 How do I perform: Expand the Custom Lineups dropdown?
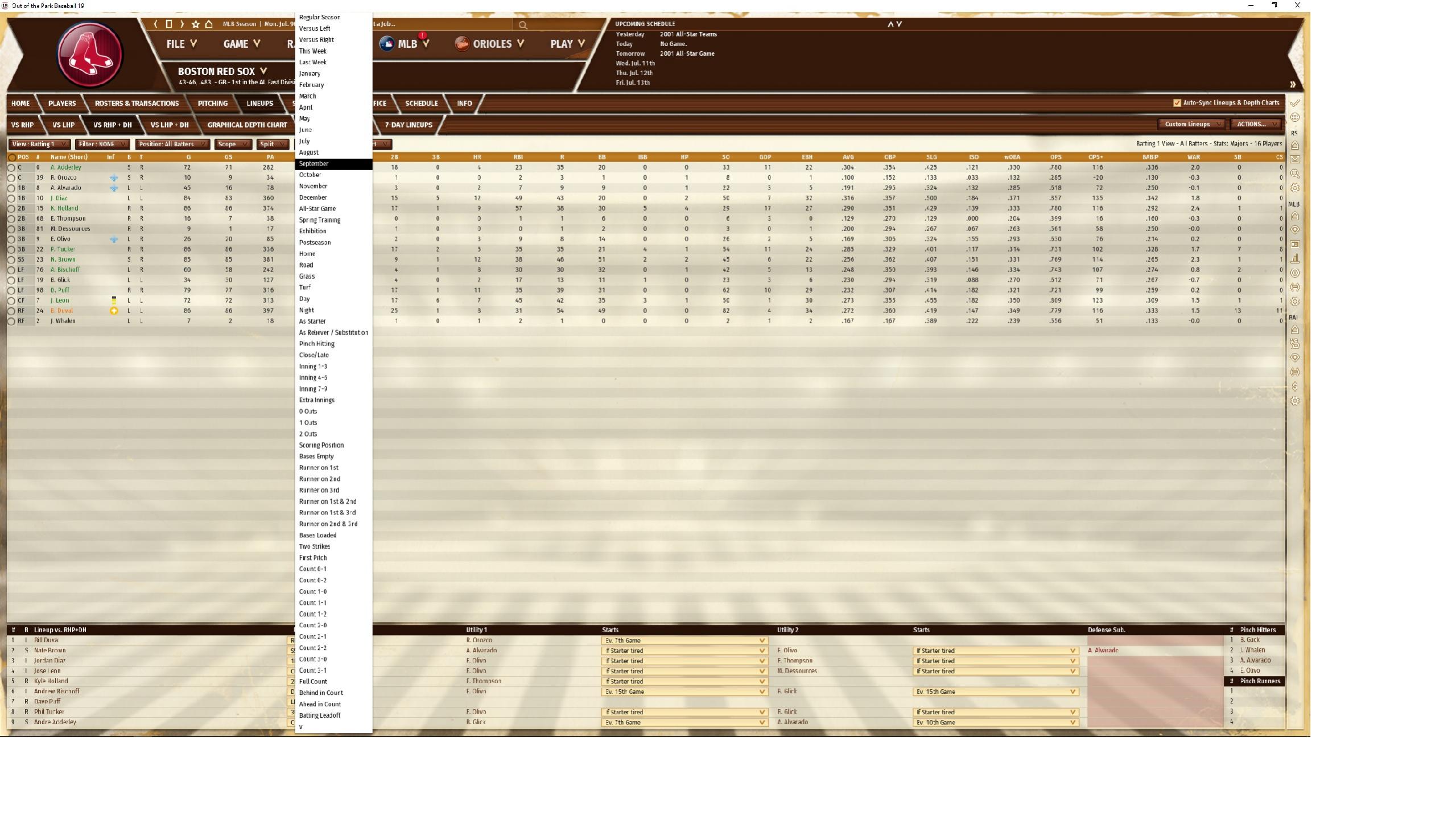(1192, 124)
